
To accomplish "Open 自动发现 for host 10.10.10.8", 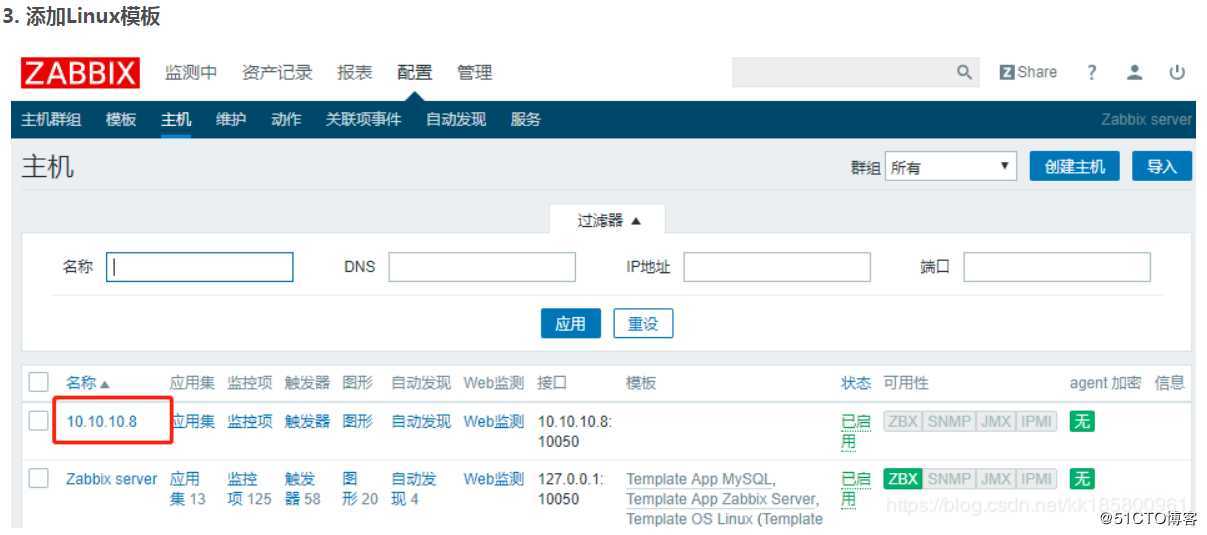I will click(421, 422).
